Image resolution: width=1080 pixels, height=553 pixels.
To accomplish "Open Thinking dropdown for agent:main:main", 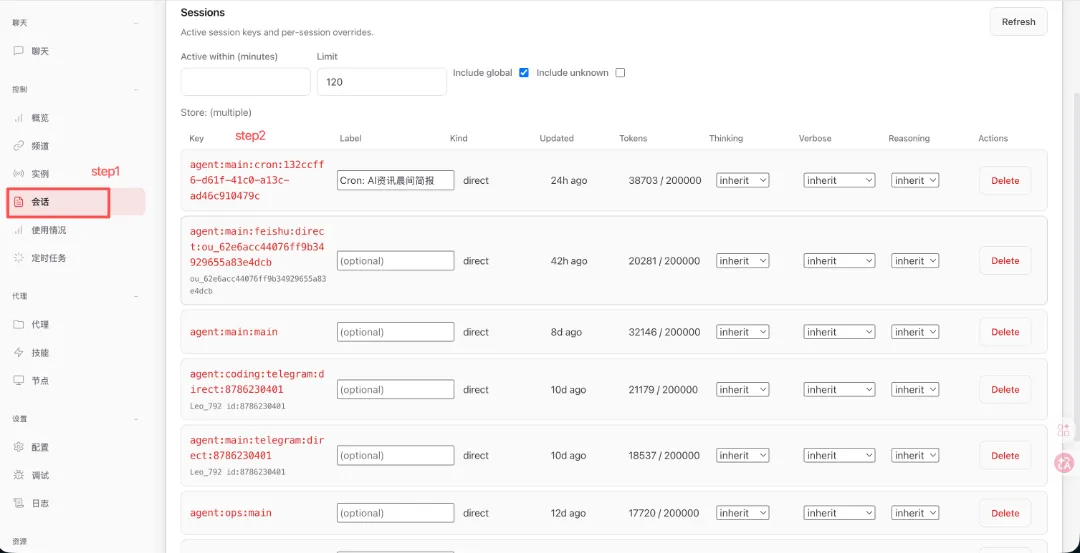I will (x=742, y=332).
